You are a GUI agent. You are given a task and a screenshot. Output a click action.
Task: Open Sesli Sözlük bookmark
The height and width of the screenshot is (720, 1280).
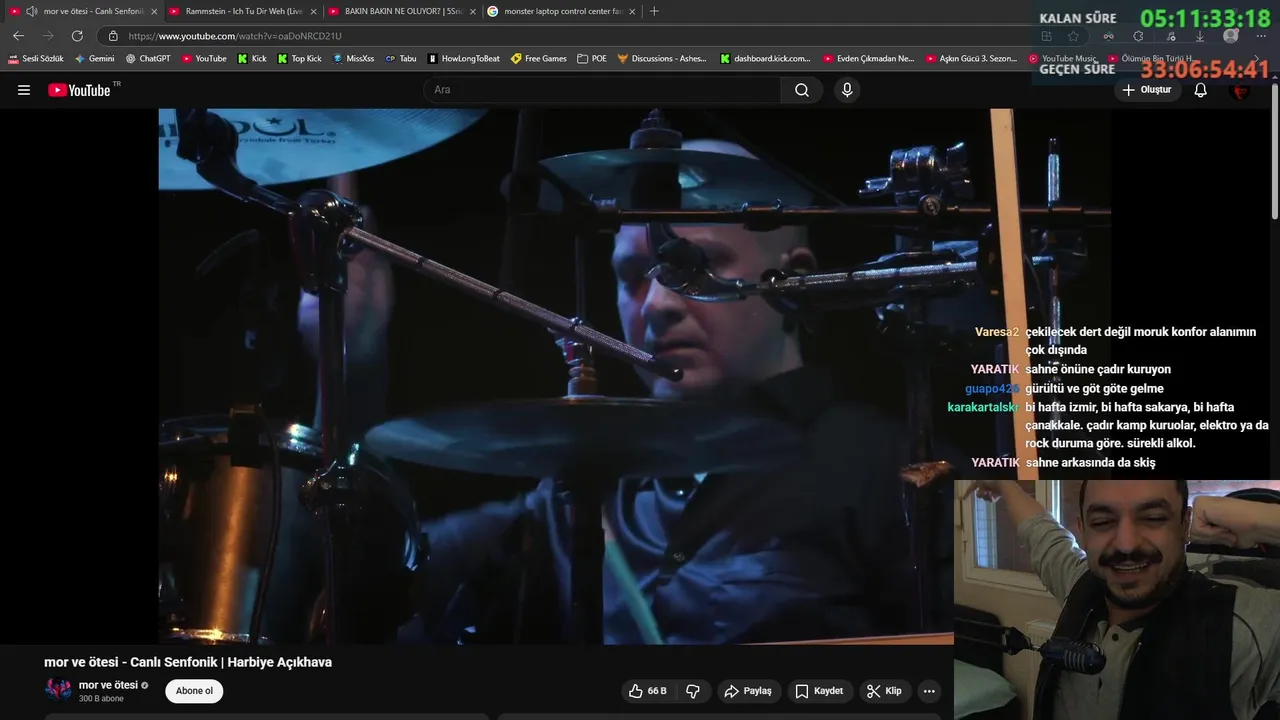click(36, 59)
